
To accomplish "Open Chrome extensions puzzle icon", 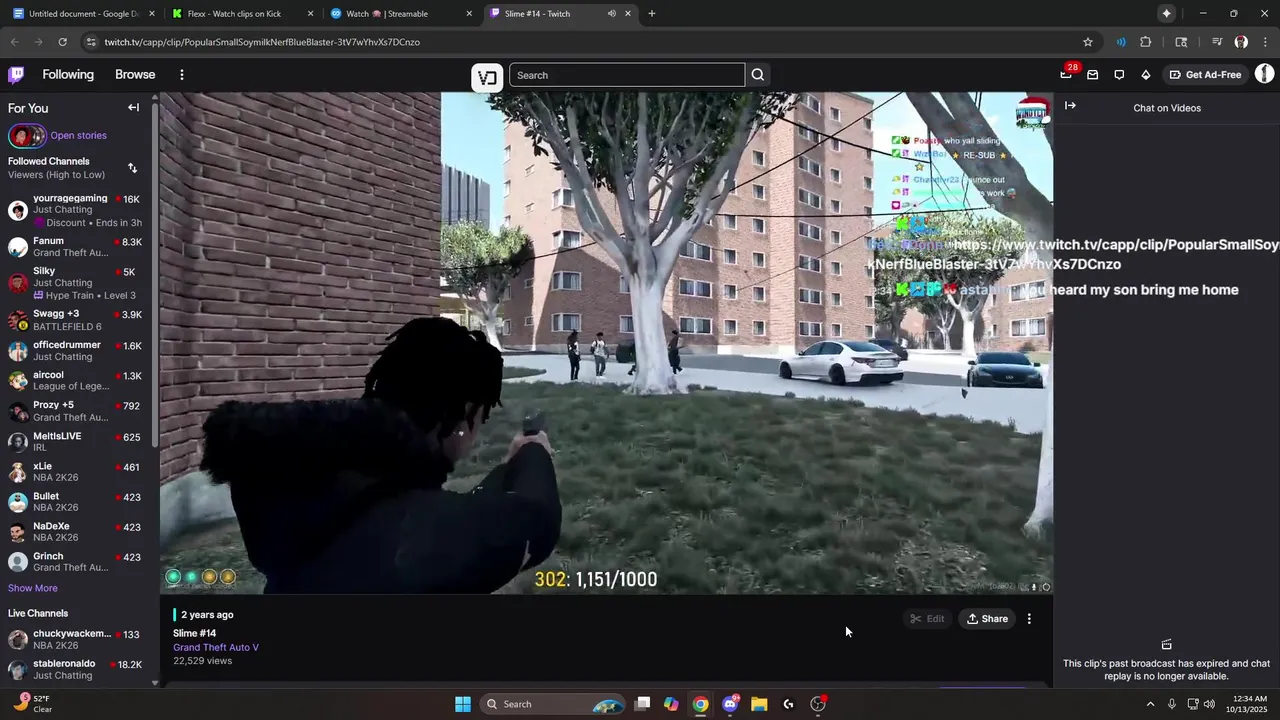I will (1146, 42).
